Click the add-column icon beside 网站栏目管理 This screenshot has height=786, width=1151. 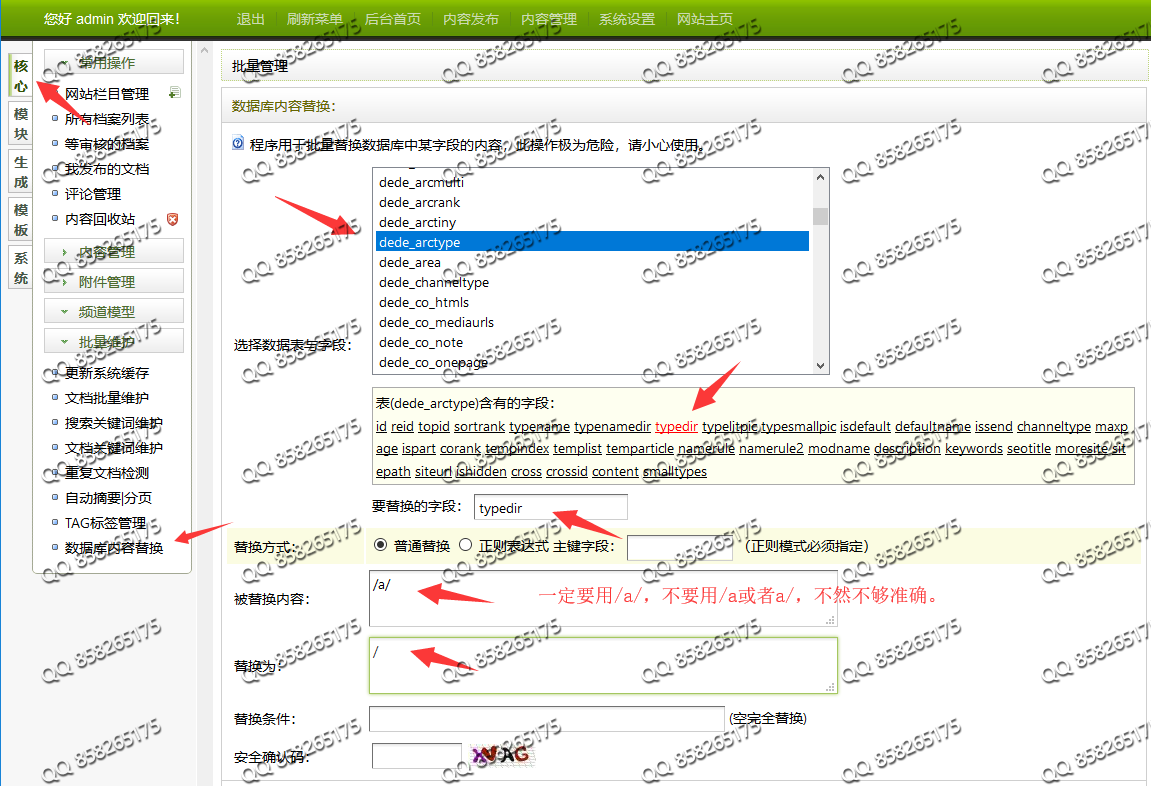[175, 93]
